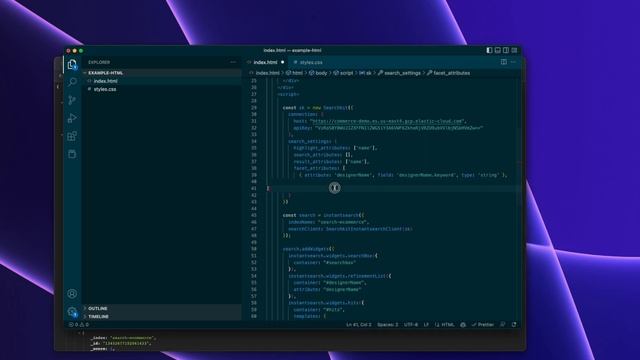
Task: Place cursor on apiKey line 32
Action: pyautogui.click(x=388, y=128)
